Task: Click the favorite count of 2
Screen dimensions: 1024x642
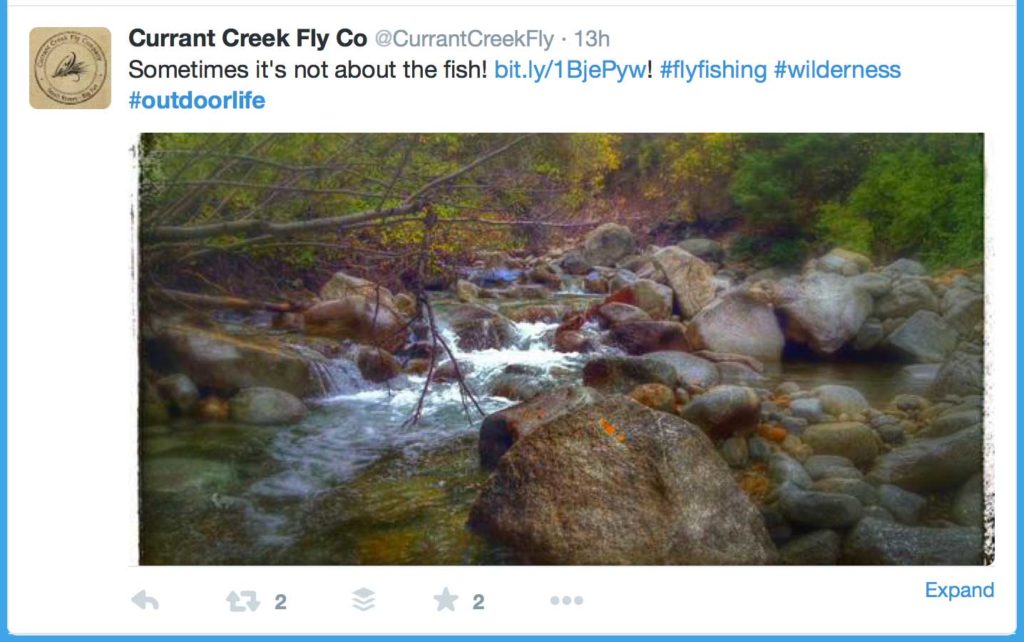Action: [478, 601]
